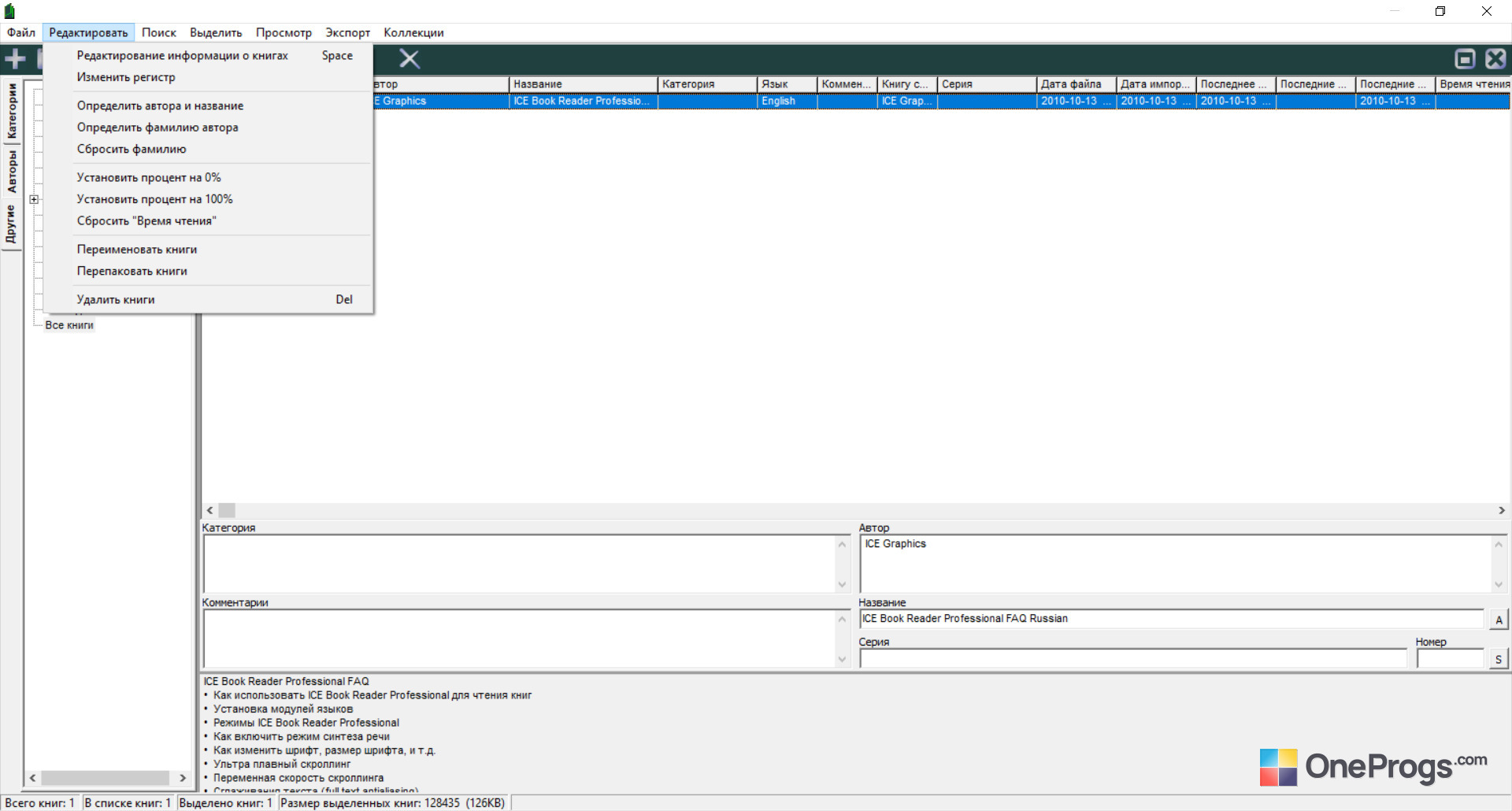The width and height of the screenshot is (1512, 811).
Task: Click the Номер input field
Action: [1450, 659]
